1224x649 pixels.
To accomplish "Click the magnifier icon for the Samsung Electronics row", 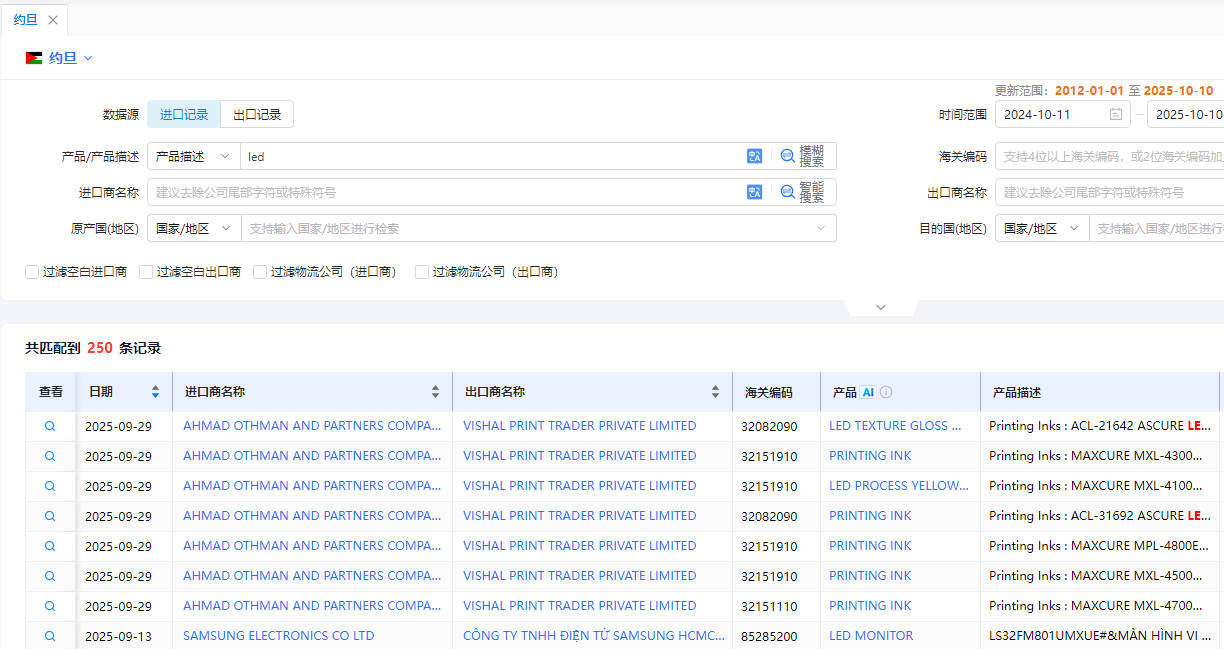I will tap(50, 636).
